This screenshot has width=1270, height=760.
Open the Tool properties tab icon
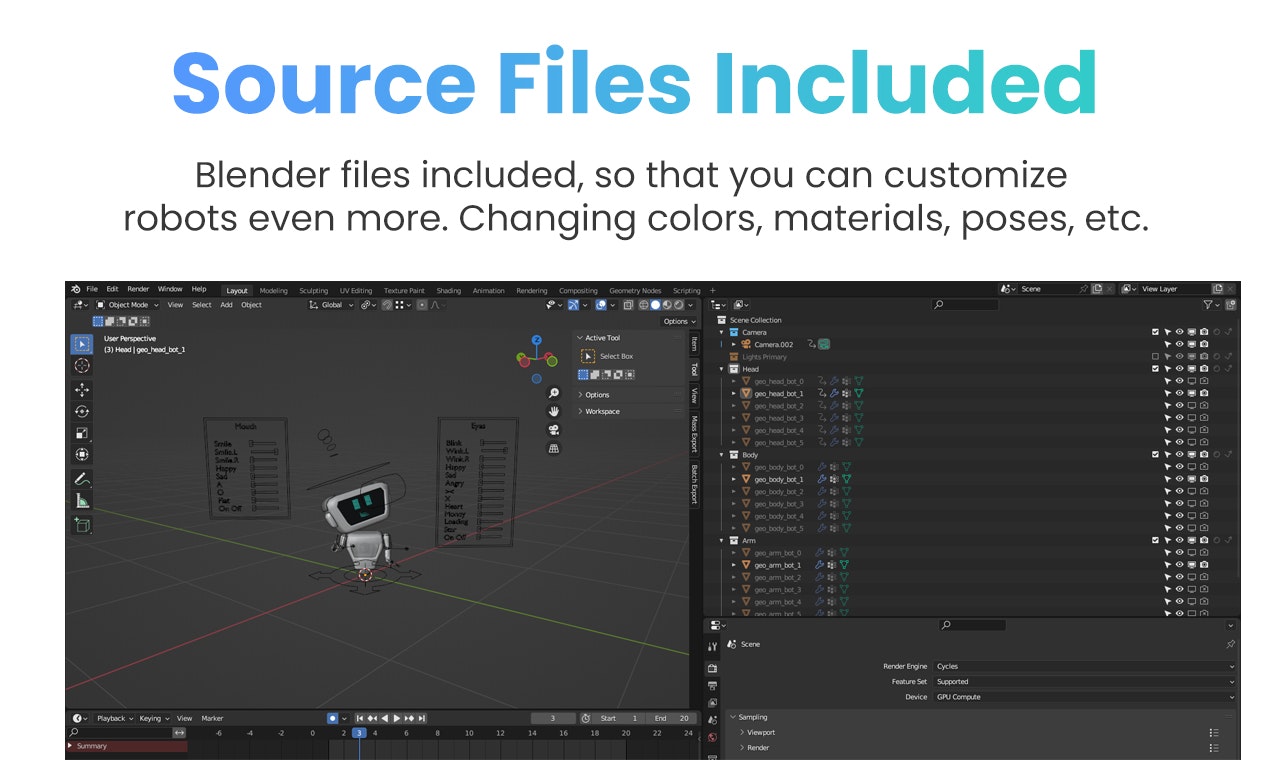coord(712,647)
